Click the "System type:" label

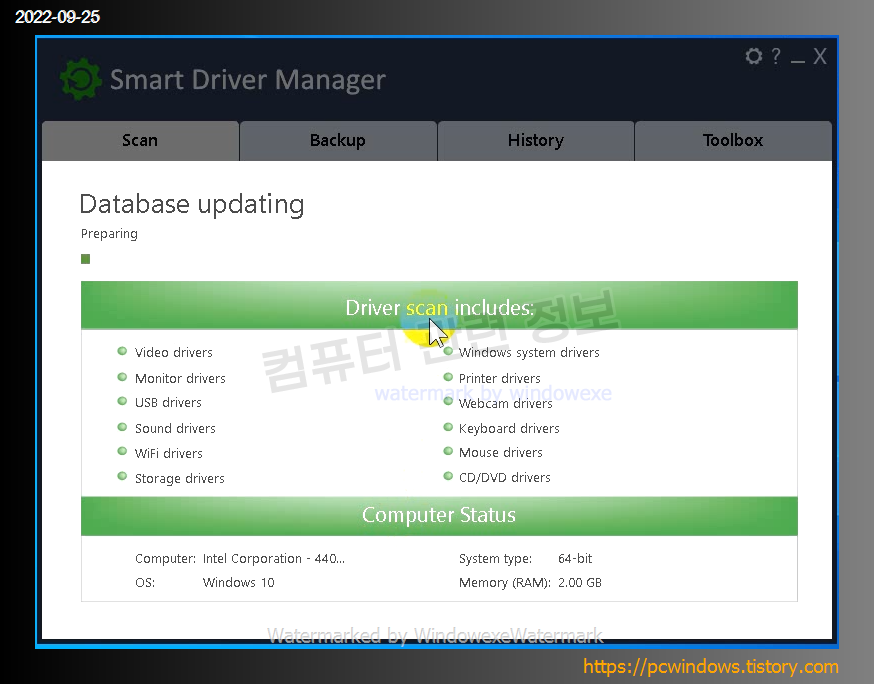point(496,559)
